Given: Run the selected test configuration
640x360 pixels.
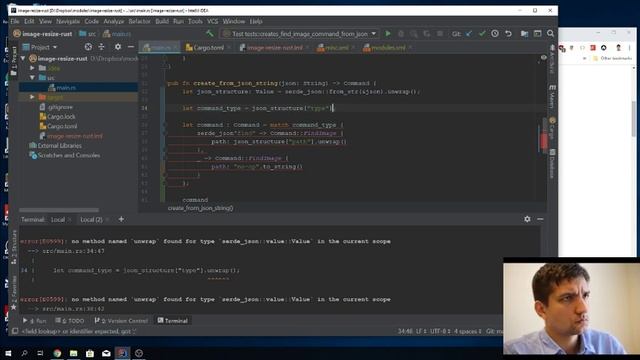Looking at the screenshot, I should point(388,34).
